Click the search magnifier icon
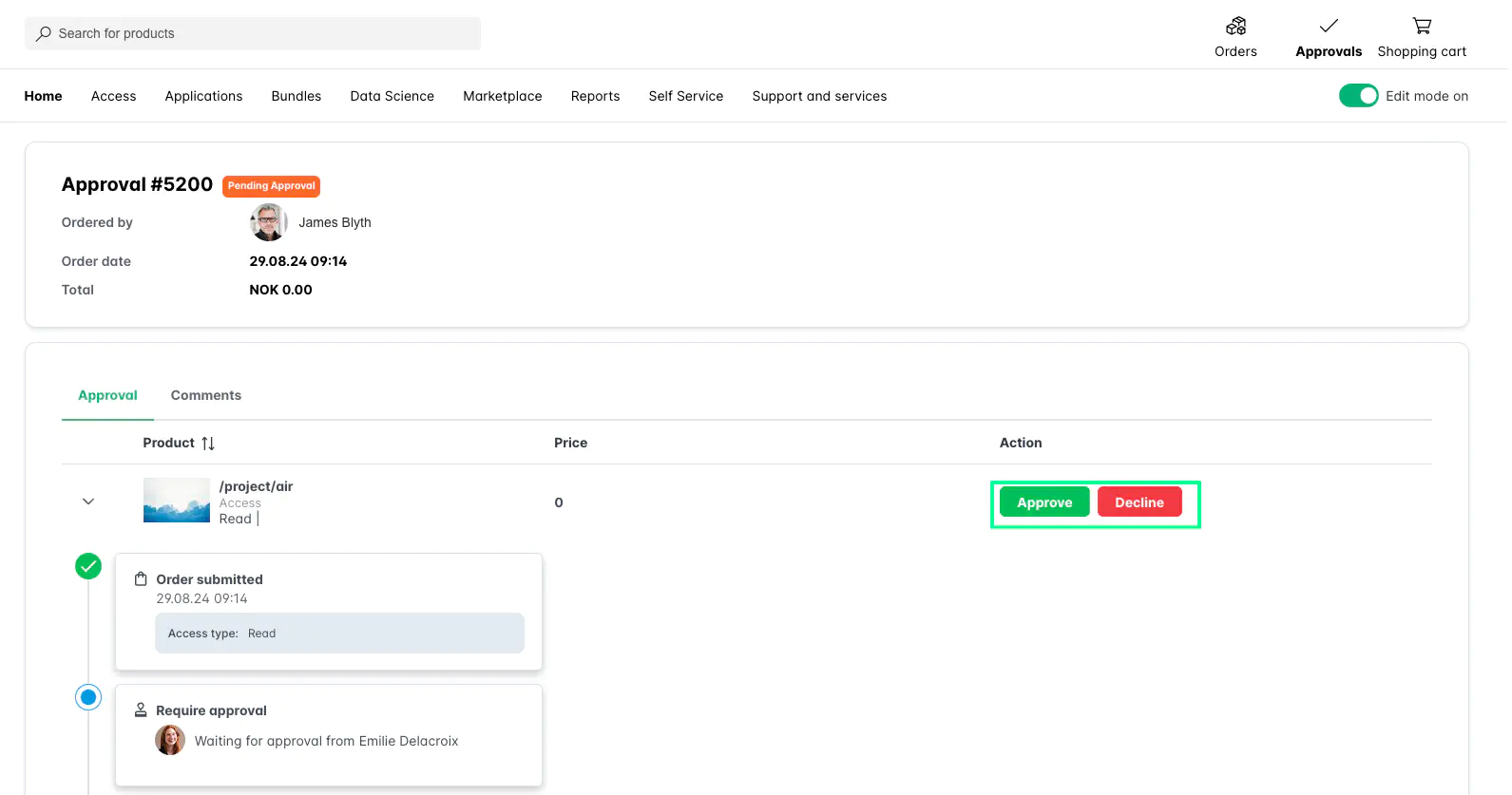The image size is (1512, 795). [x=44, y=33]
